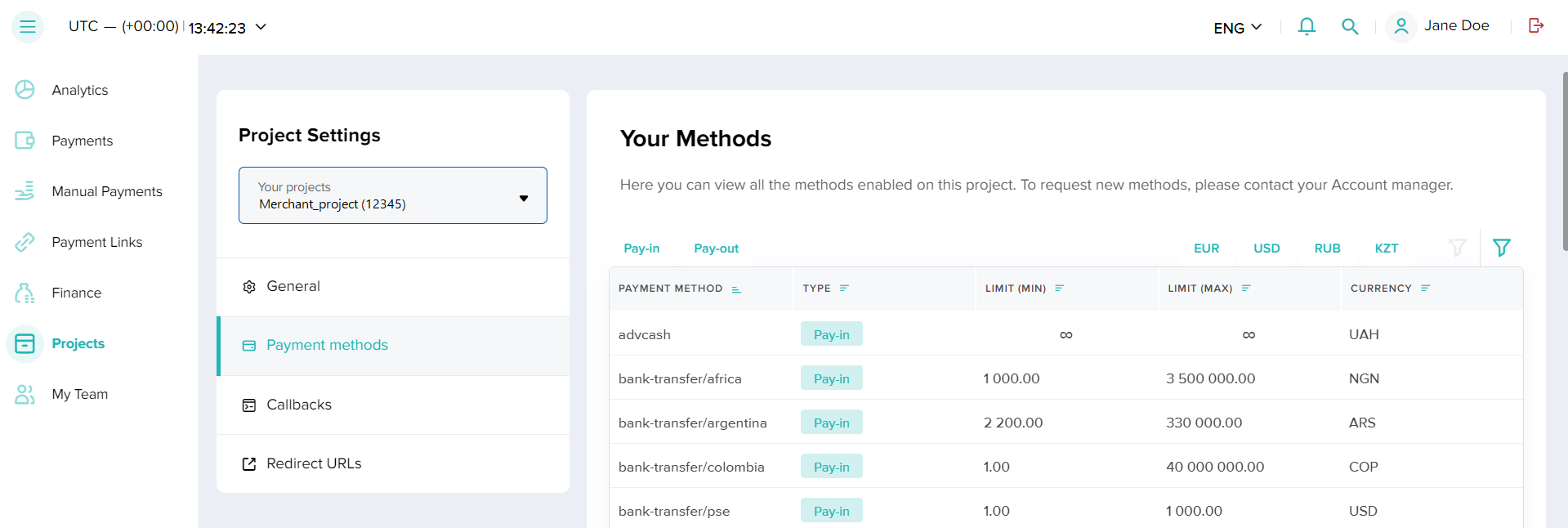Click Pay-in badge for bank-transfer/africa
The width and height of the screenshot is (1568, 528).
coord(832,378)
